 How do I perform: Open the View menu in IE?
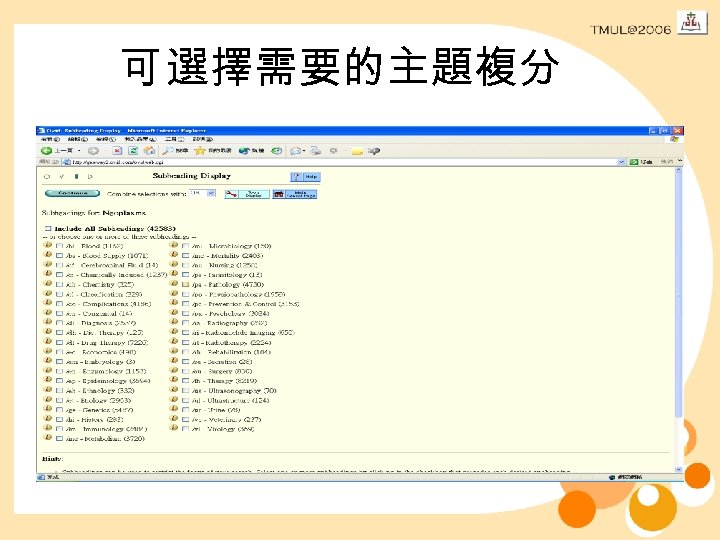pos(106,139)
